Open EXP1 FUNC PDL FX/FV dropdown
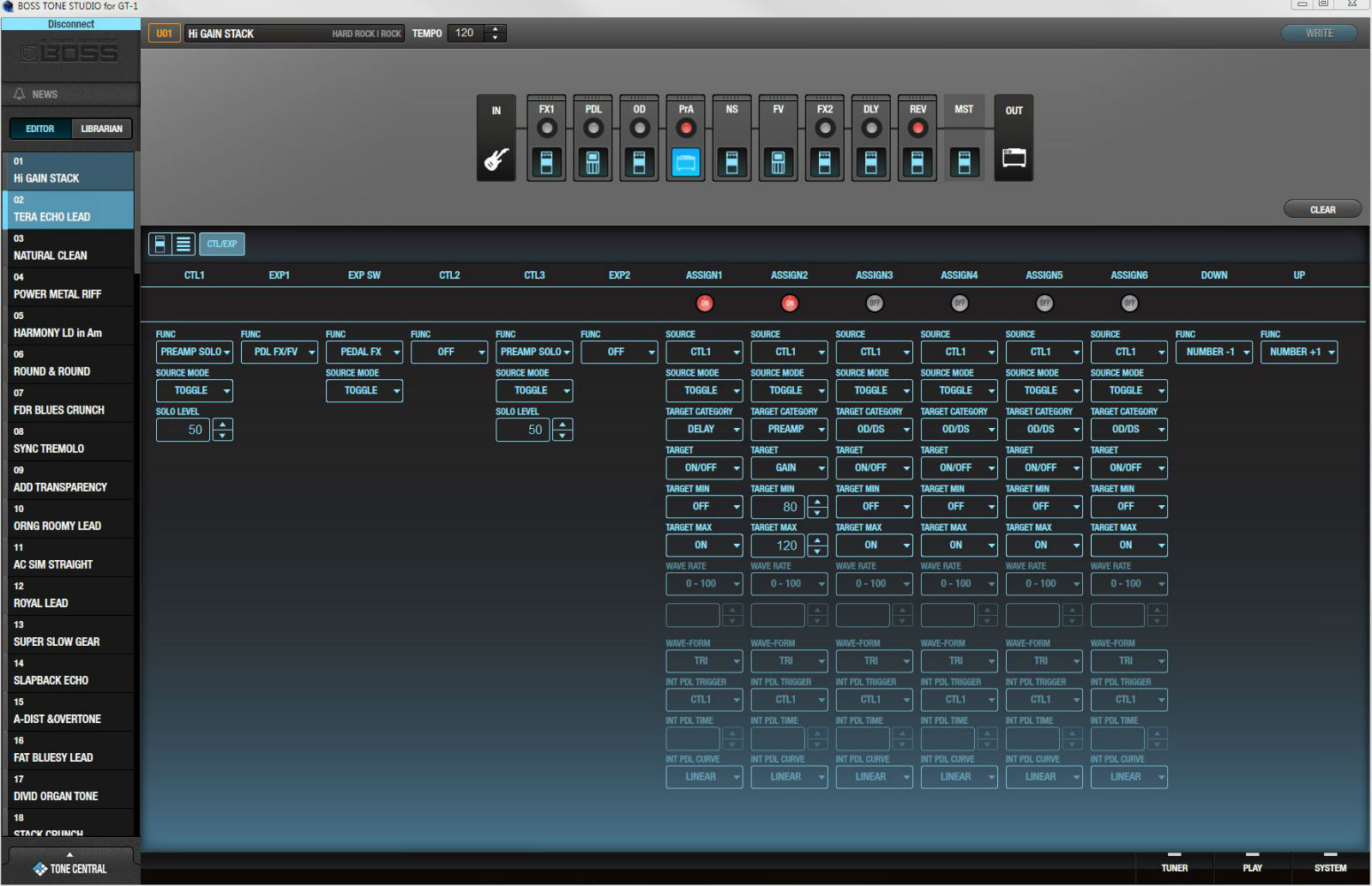The height and width of the screenshot is (886, 1372). click(x=280, y=352)
